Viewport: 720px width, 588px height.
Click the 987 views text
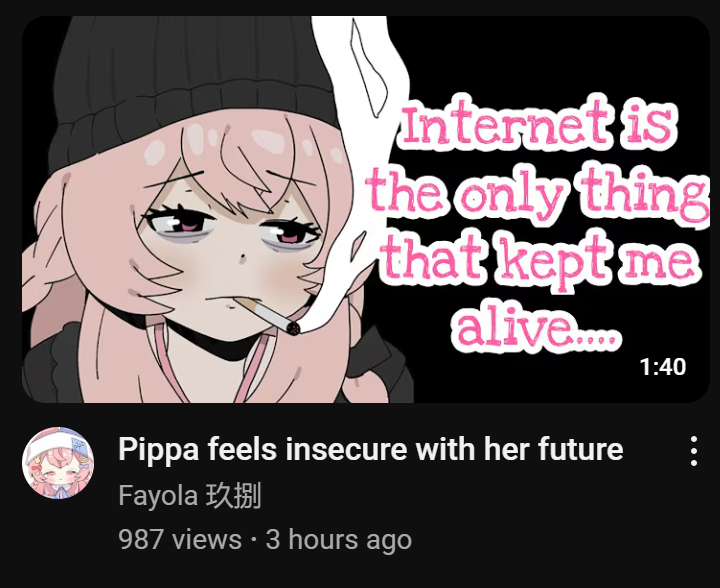tap(180, 539)
